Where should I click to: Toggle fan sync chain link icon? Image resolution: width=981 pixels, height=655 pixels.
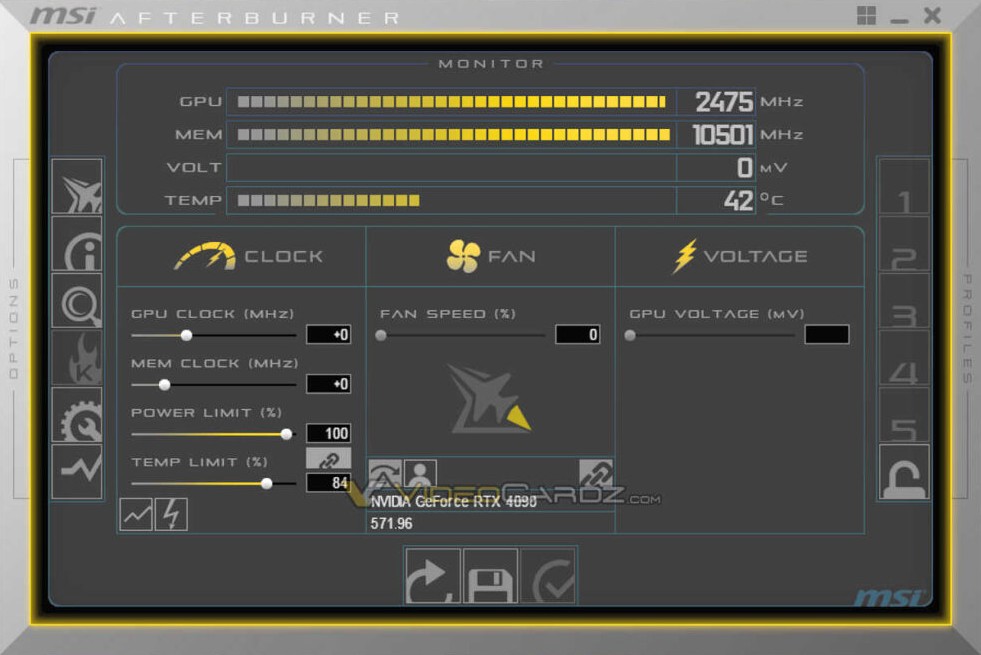coord(596,474)
